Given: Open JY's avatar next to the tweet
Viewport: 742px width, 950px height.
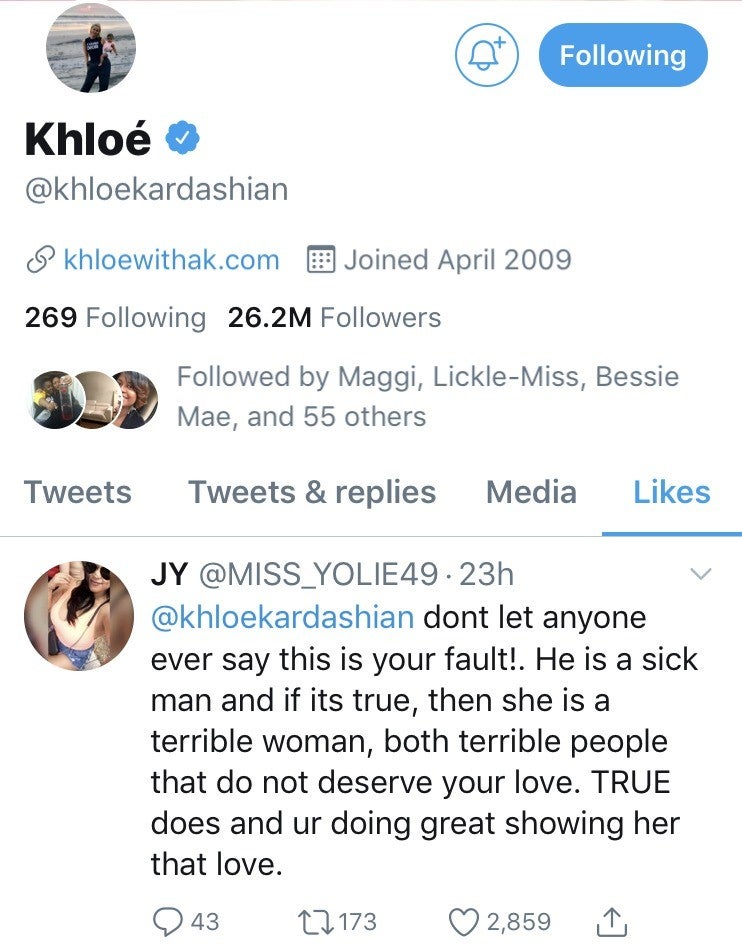Looking at the screenshot, I should [x=79, y=615].
